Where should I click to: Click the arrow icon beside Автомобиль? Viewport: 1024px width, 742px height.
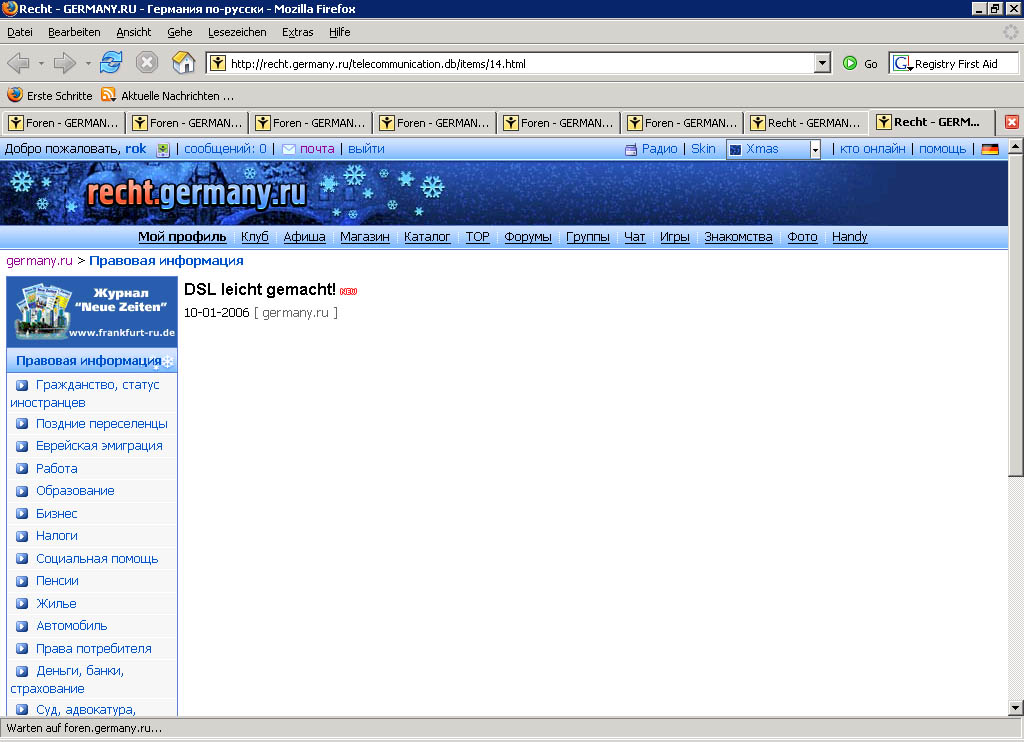(x=22, y=626)
